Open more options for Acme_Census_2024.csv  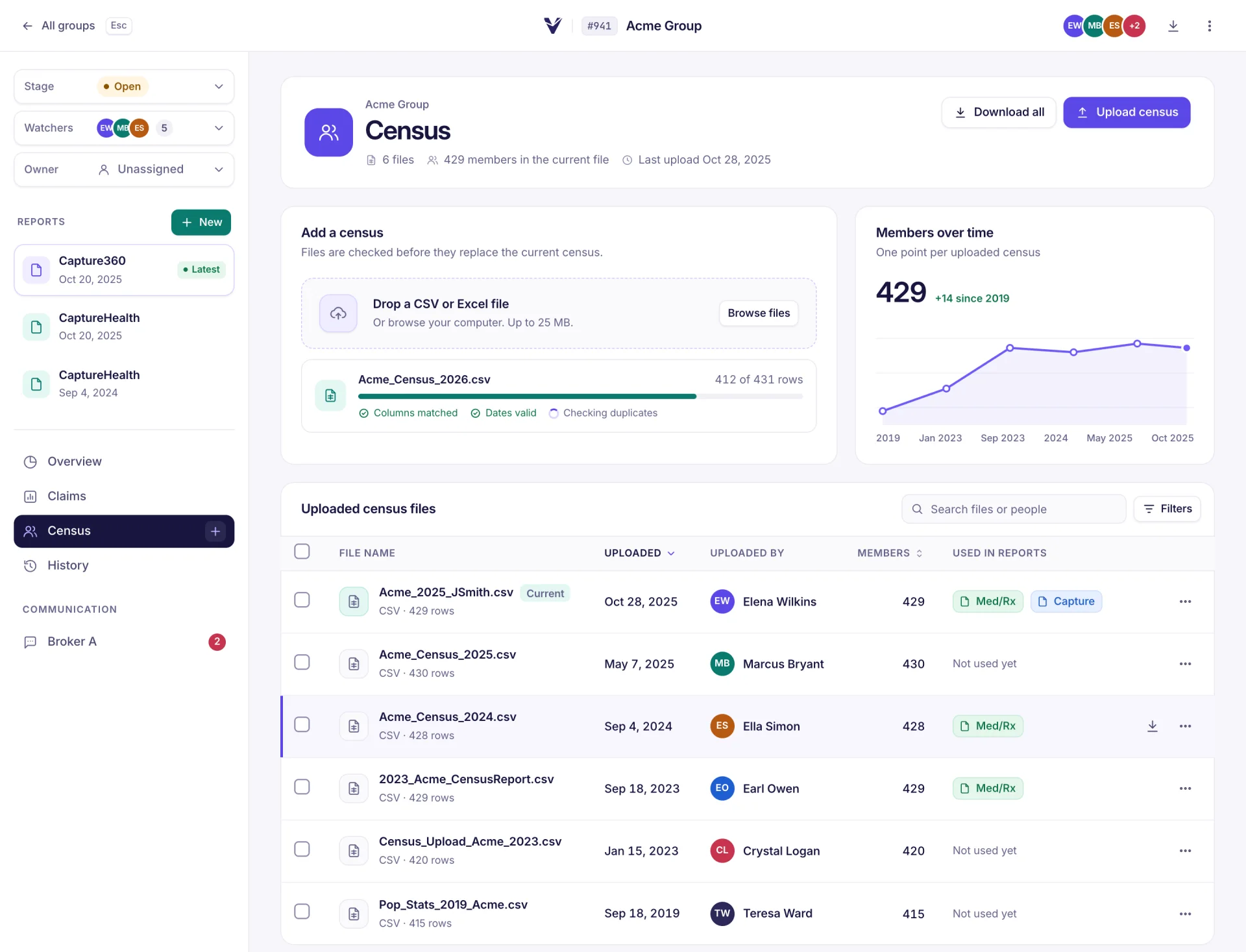pos(1185,726)
